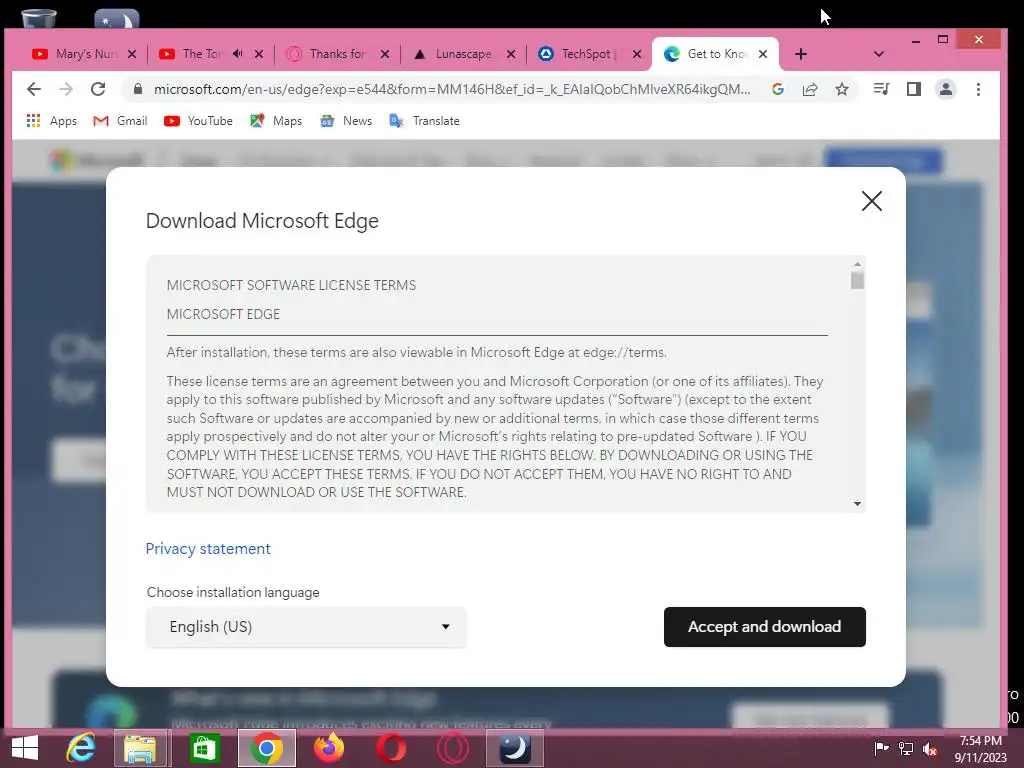Mute the audio-playing The Tor tab
Image resolution: width=1024 pixels, height=768 pixels.
tap(238, 54)
